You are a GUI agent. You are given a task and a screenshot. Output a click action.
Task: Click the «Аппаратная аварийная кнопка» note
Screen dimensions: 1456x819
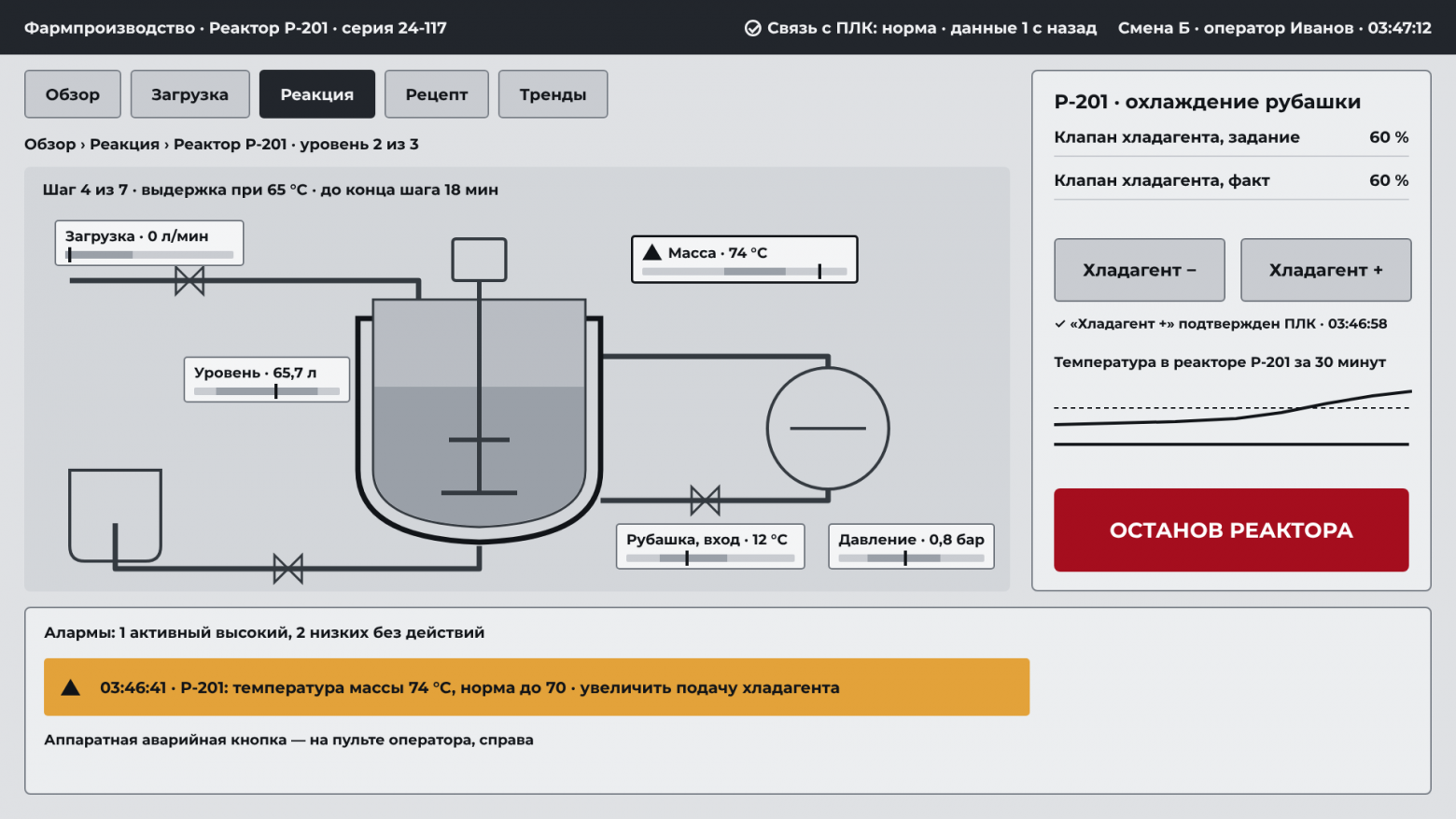pos(288,740)
